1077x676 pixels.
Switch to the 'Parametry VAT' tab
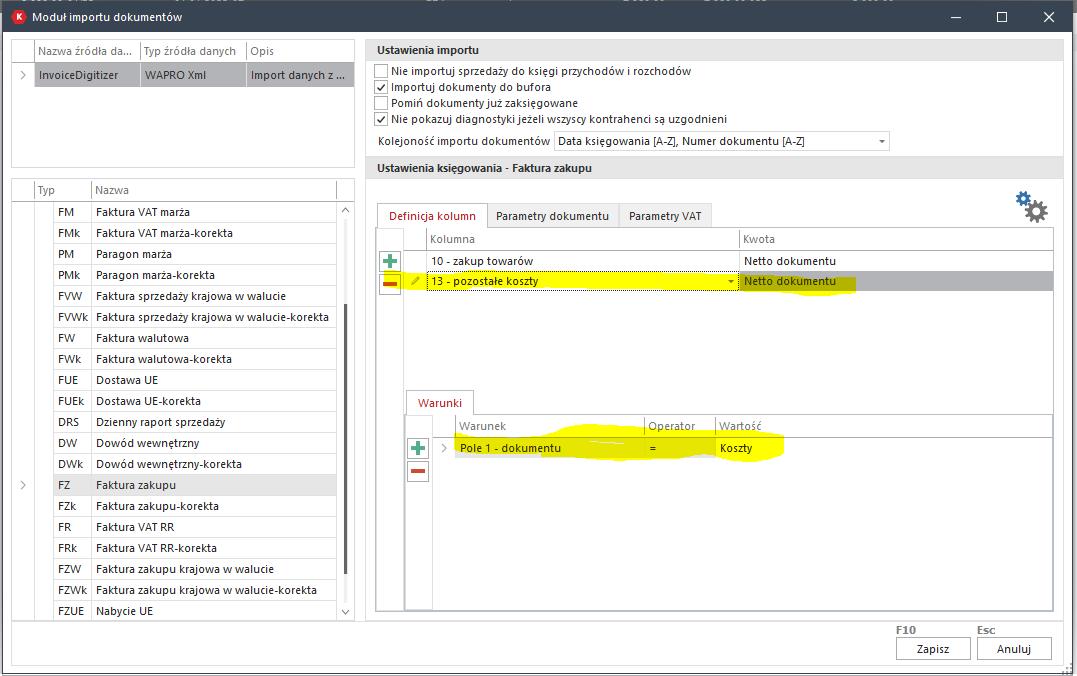click(665, 216)
